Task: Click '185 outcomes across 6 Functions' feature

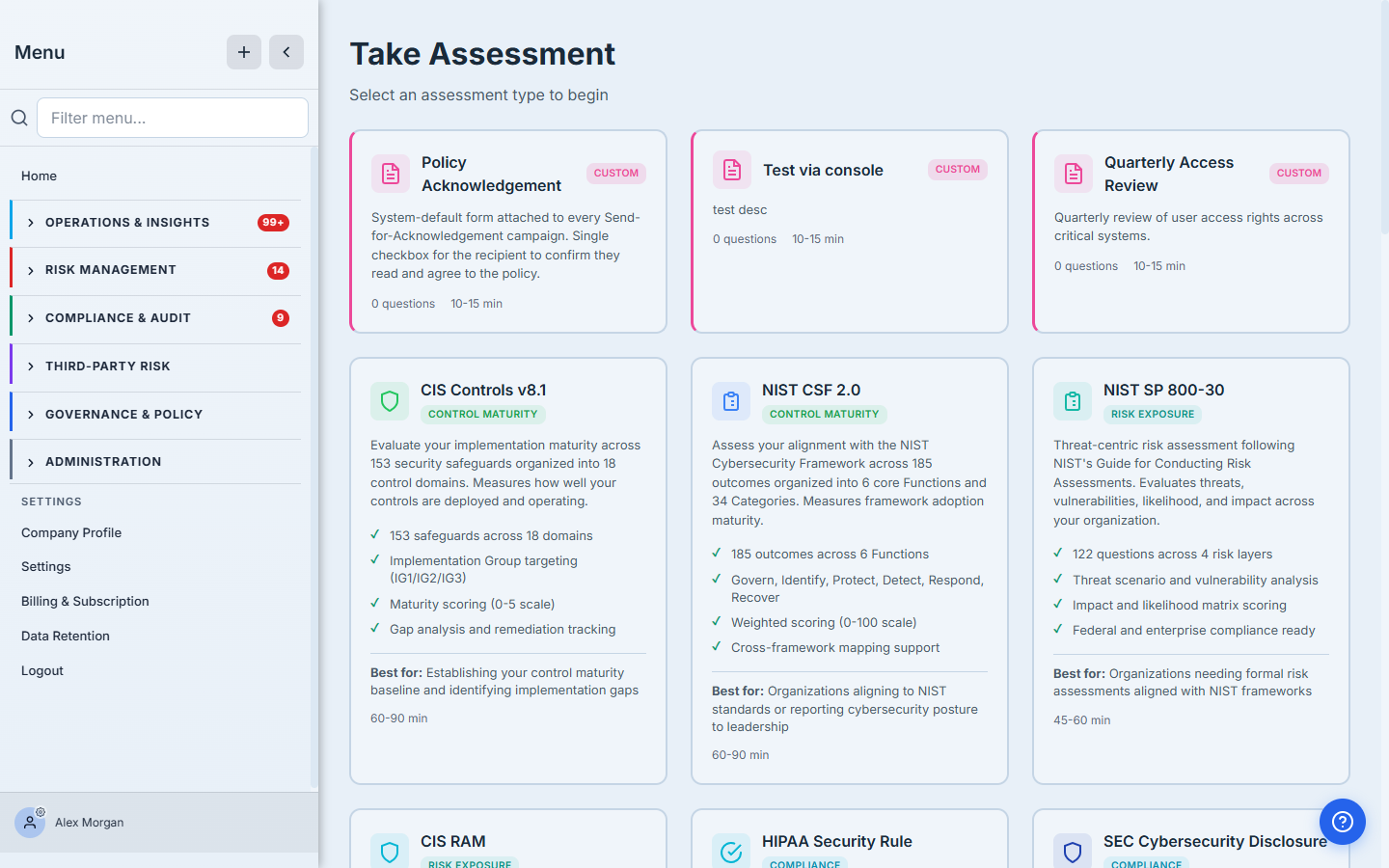Action: 830,554
